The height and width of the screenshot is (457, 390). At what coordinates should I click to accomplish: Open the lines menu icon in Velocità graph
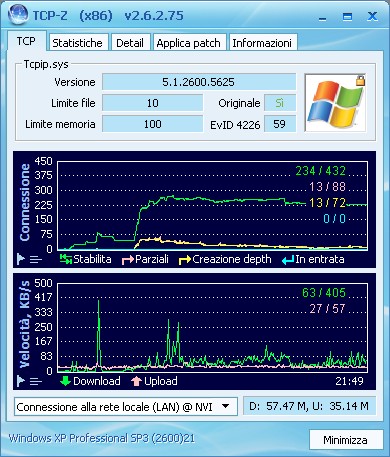[x=36, y=381]
